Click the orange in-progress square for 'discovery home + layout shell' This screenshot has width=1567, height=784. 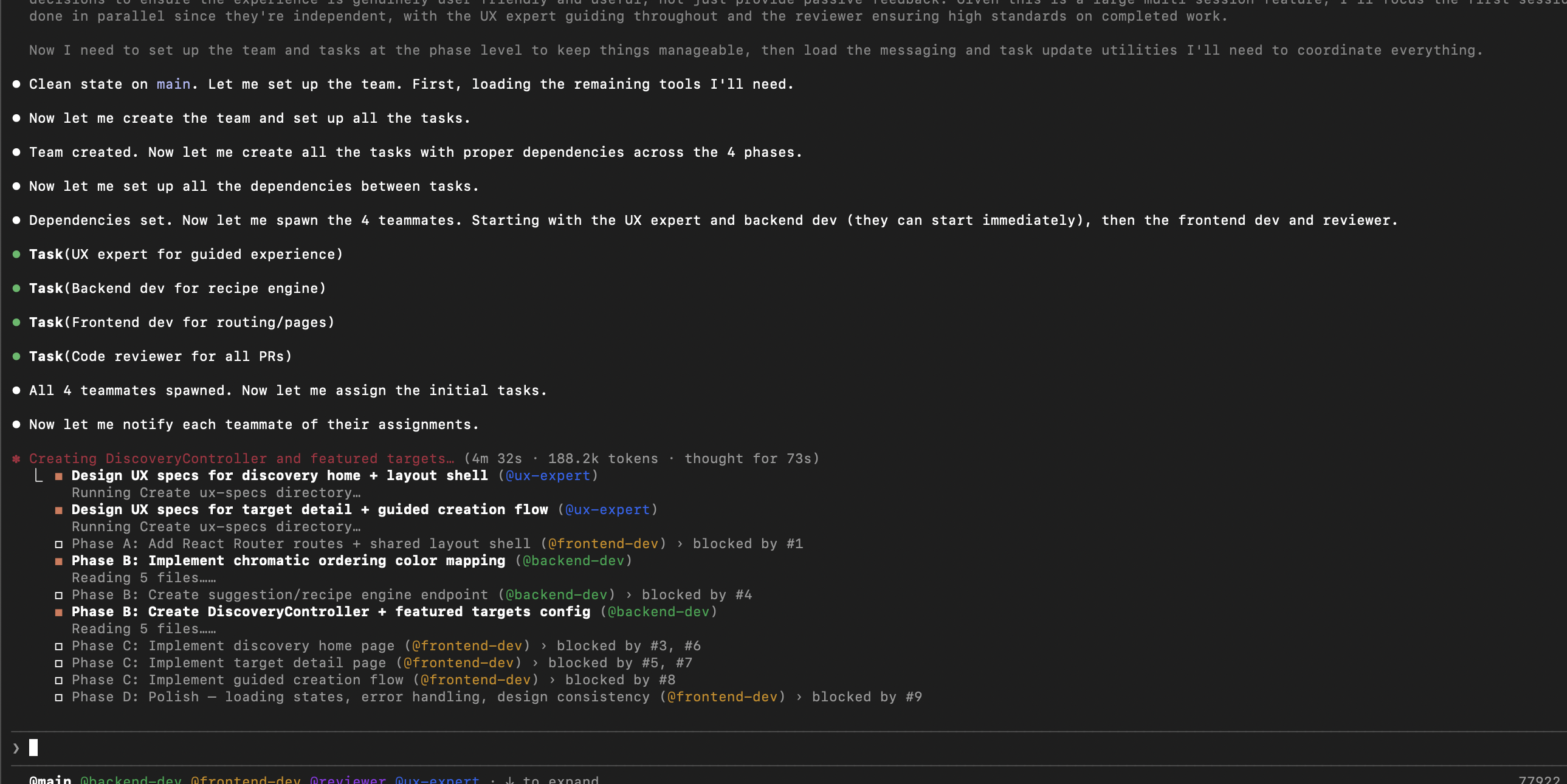click(59, 476)
